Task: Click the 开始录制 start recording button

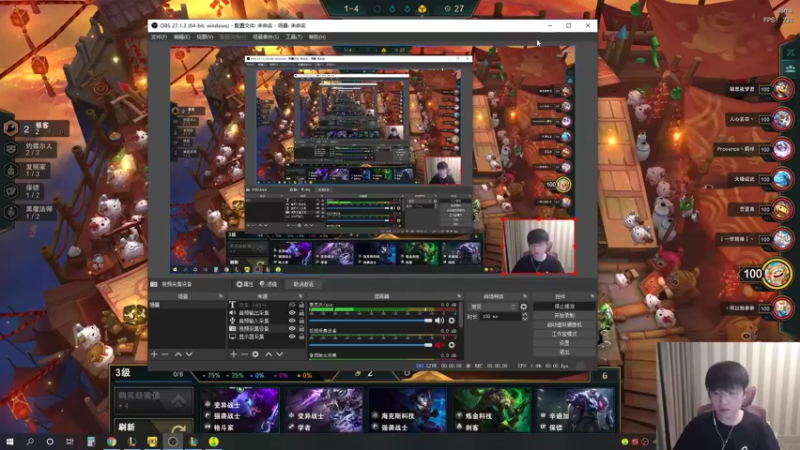Action: point(564,315)
